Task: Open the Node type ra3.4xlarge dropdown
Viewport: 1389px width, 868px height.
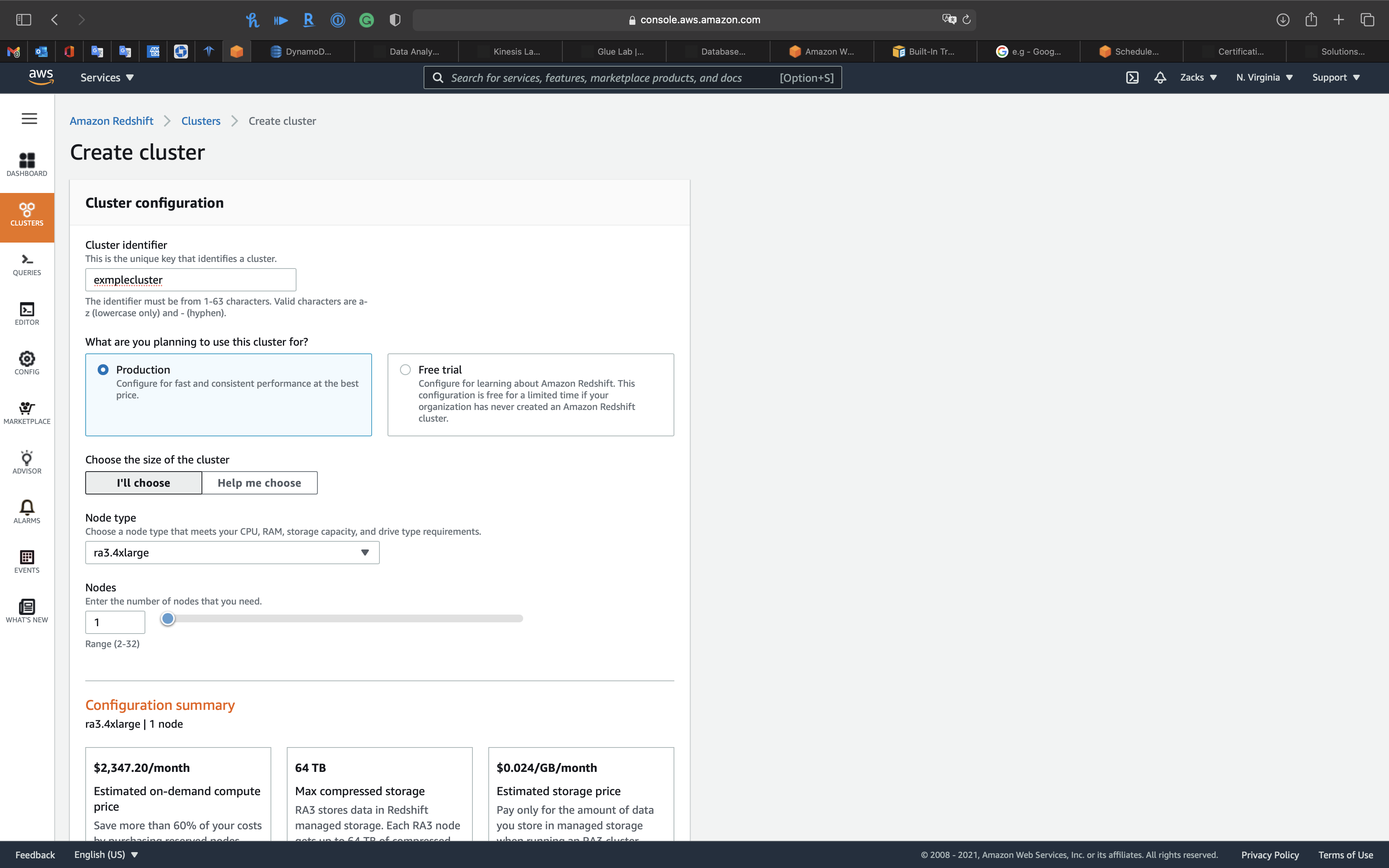Action: click(232, 552)
